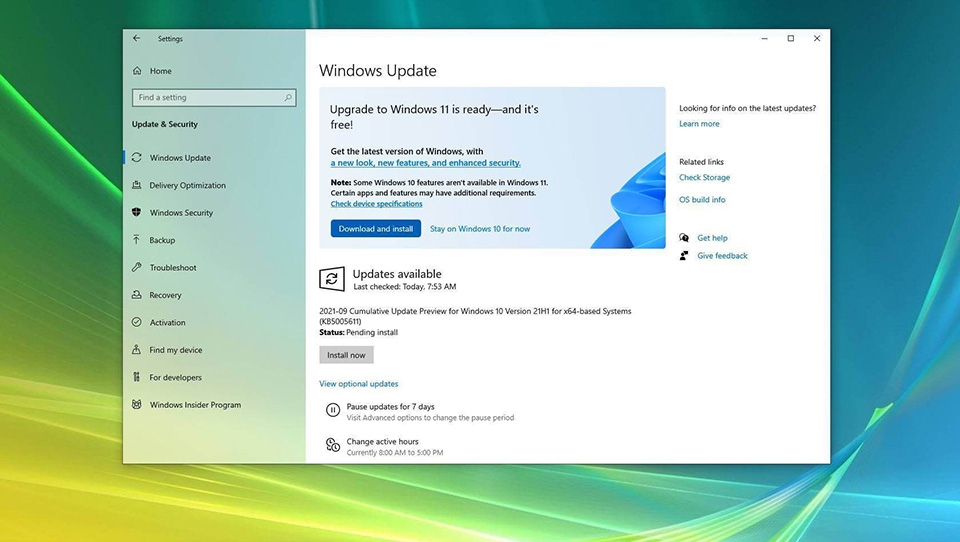Screen dimensions: 960x542
Task: Click the Give feedback link
Action: click(722, 256)
